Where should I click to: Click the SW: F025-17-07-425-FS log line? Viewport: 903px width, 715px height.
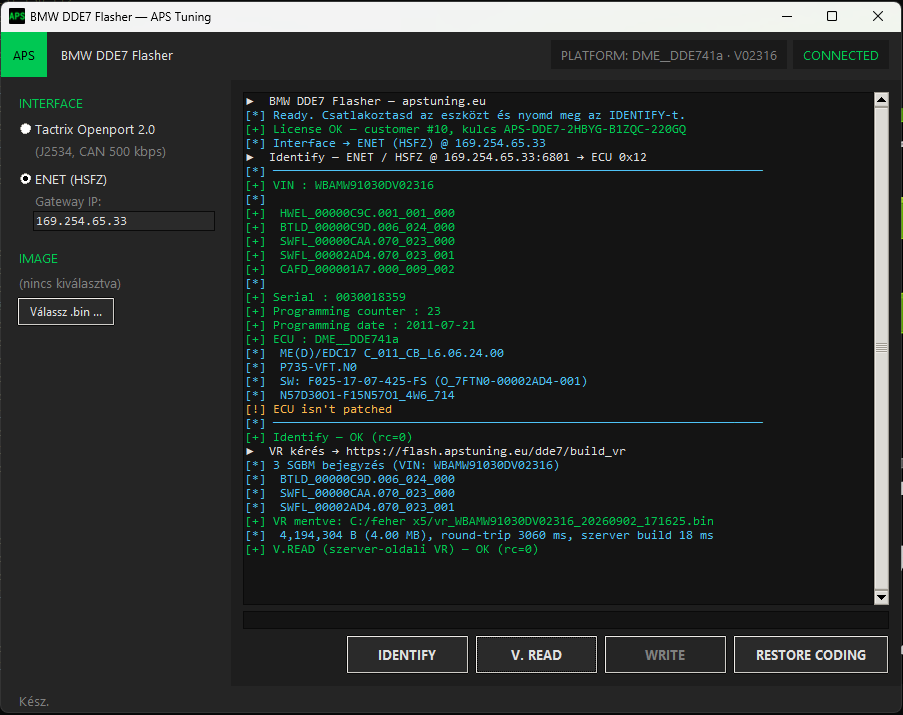(x=416, y=381)
